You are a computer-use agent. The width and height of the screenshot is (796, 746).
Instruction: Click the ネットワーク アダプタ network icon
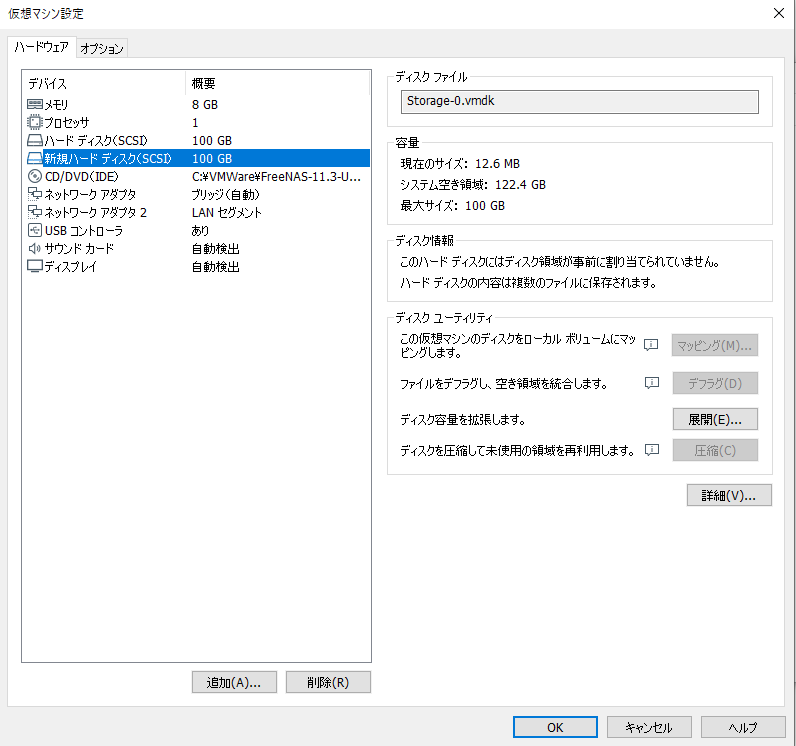pos(35,194)
